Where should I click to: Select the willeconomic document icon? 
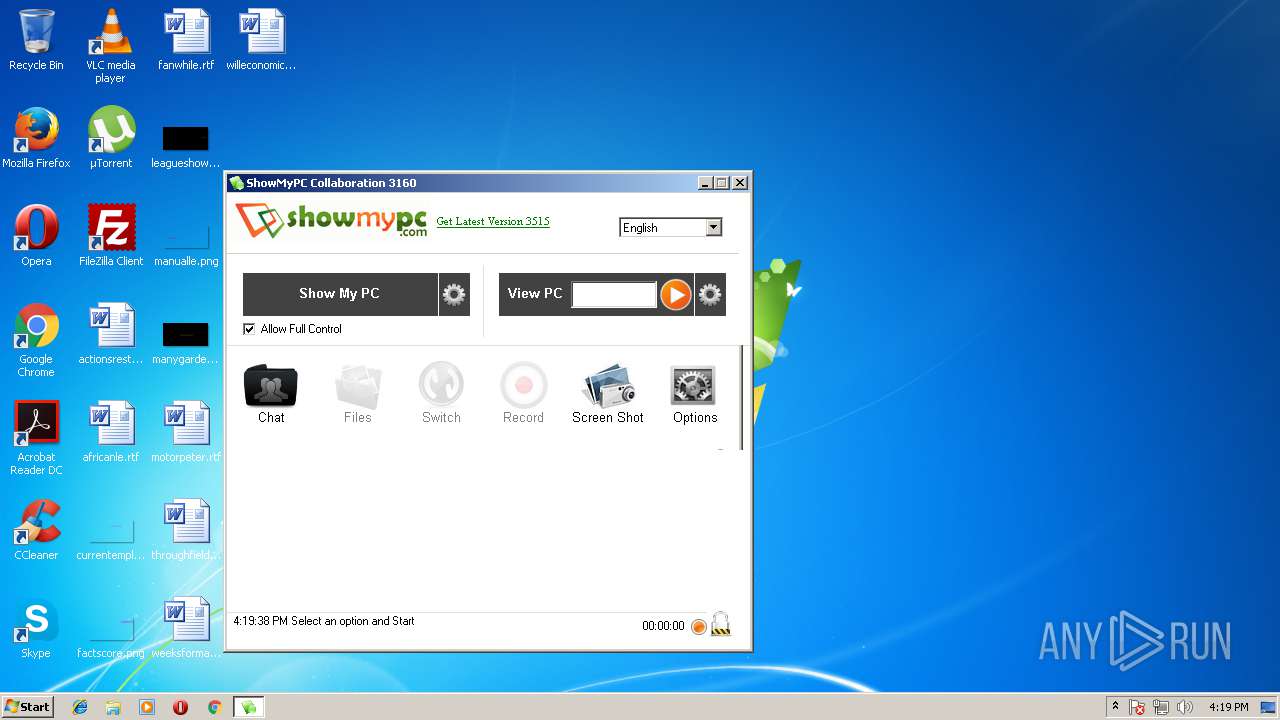pyautogui.click(x=261, y=40)
